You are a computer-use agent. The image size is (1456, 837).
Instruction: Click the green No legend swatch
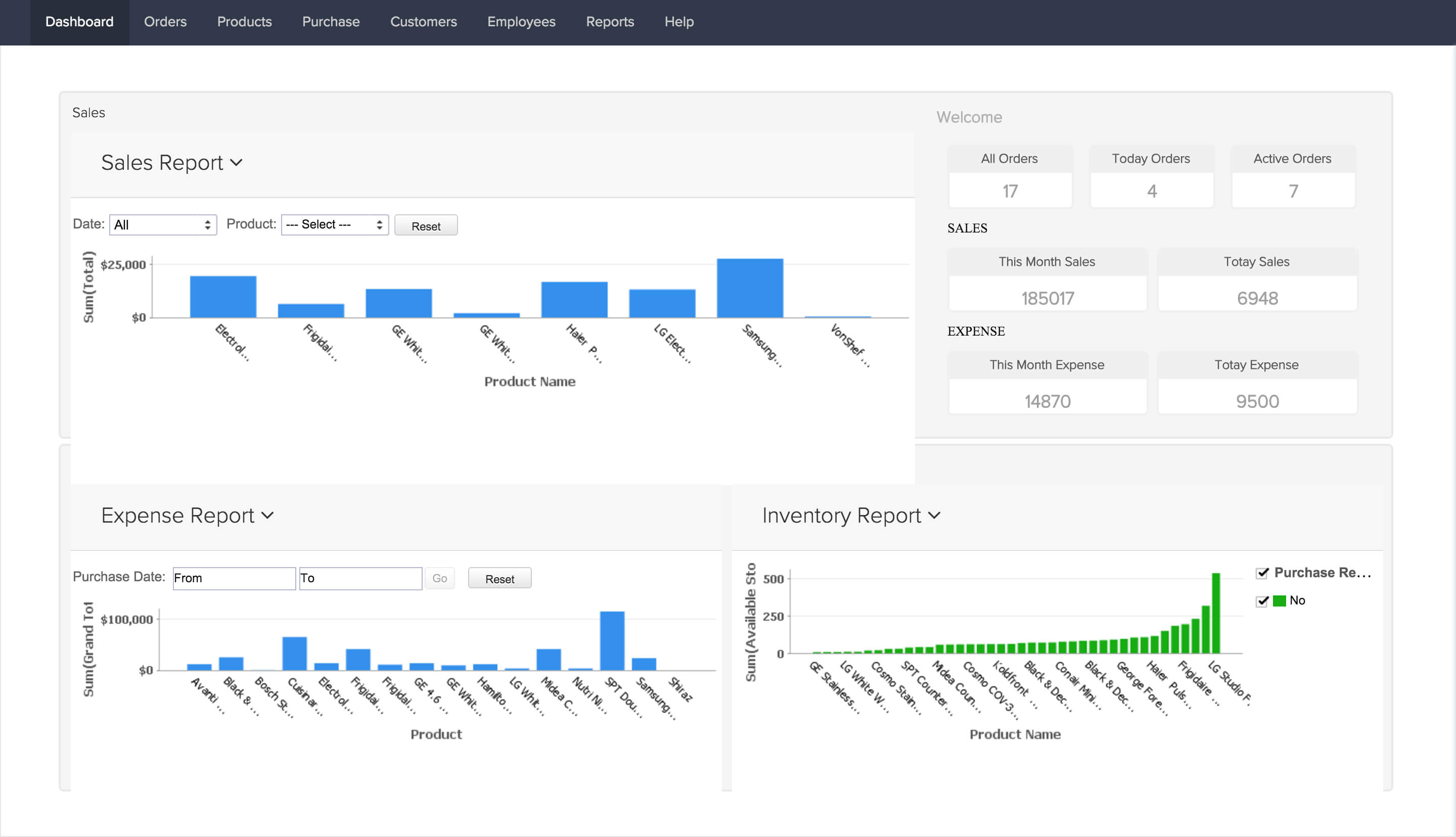[x=1279, y=601]
